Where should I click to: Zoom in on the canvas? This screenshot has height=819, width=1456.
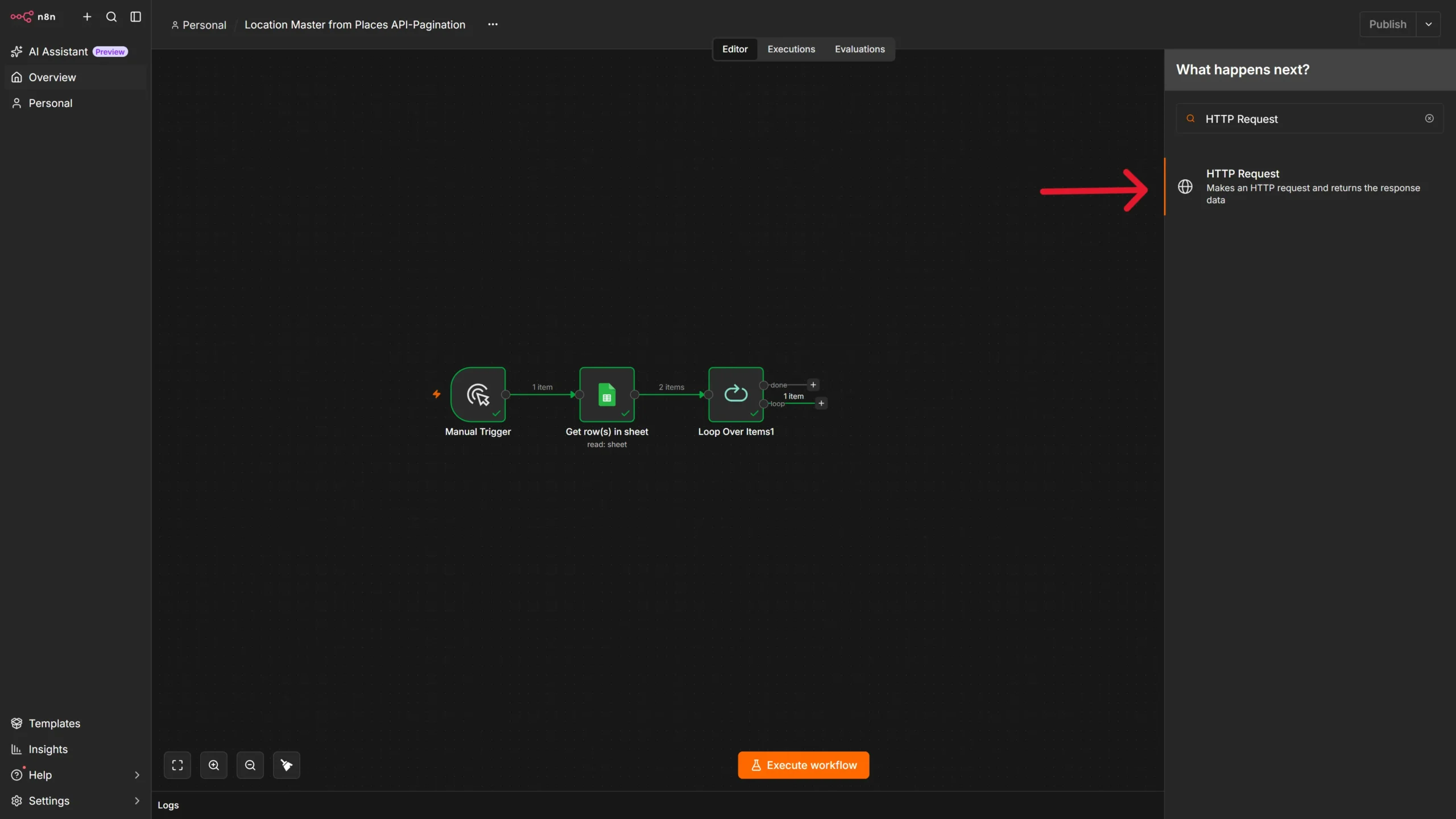pos(214,765)
